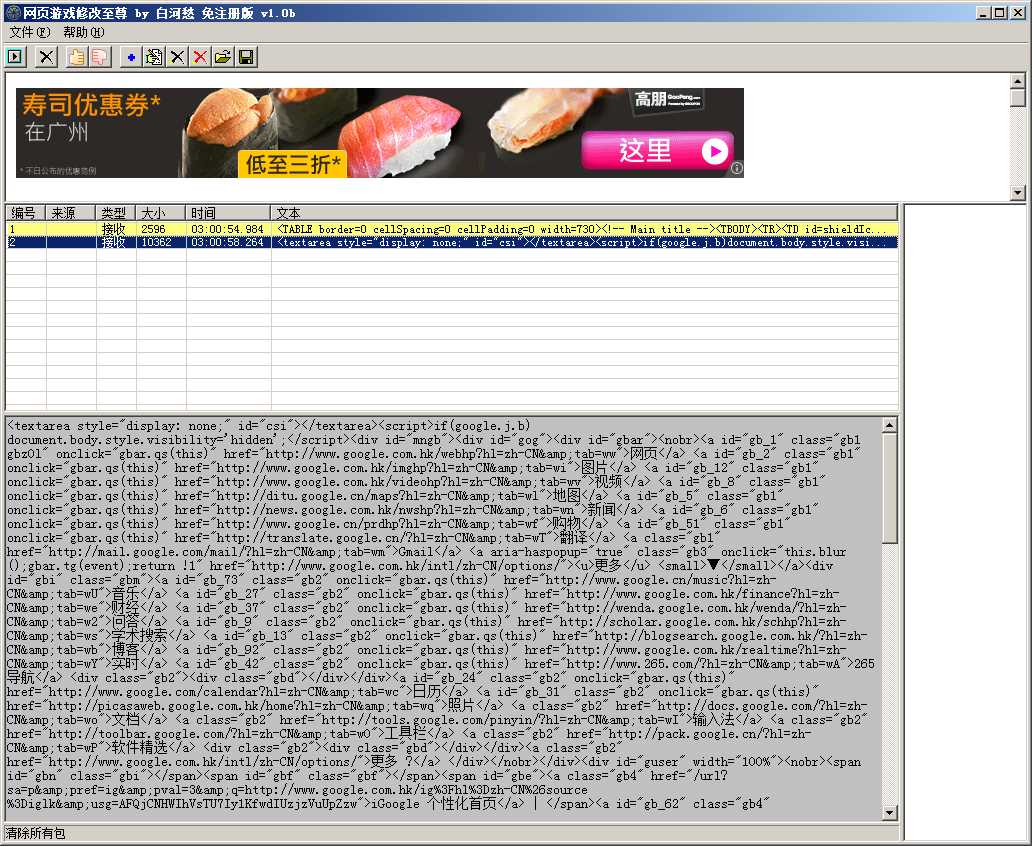Click the floppy disk save icon

246,57
